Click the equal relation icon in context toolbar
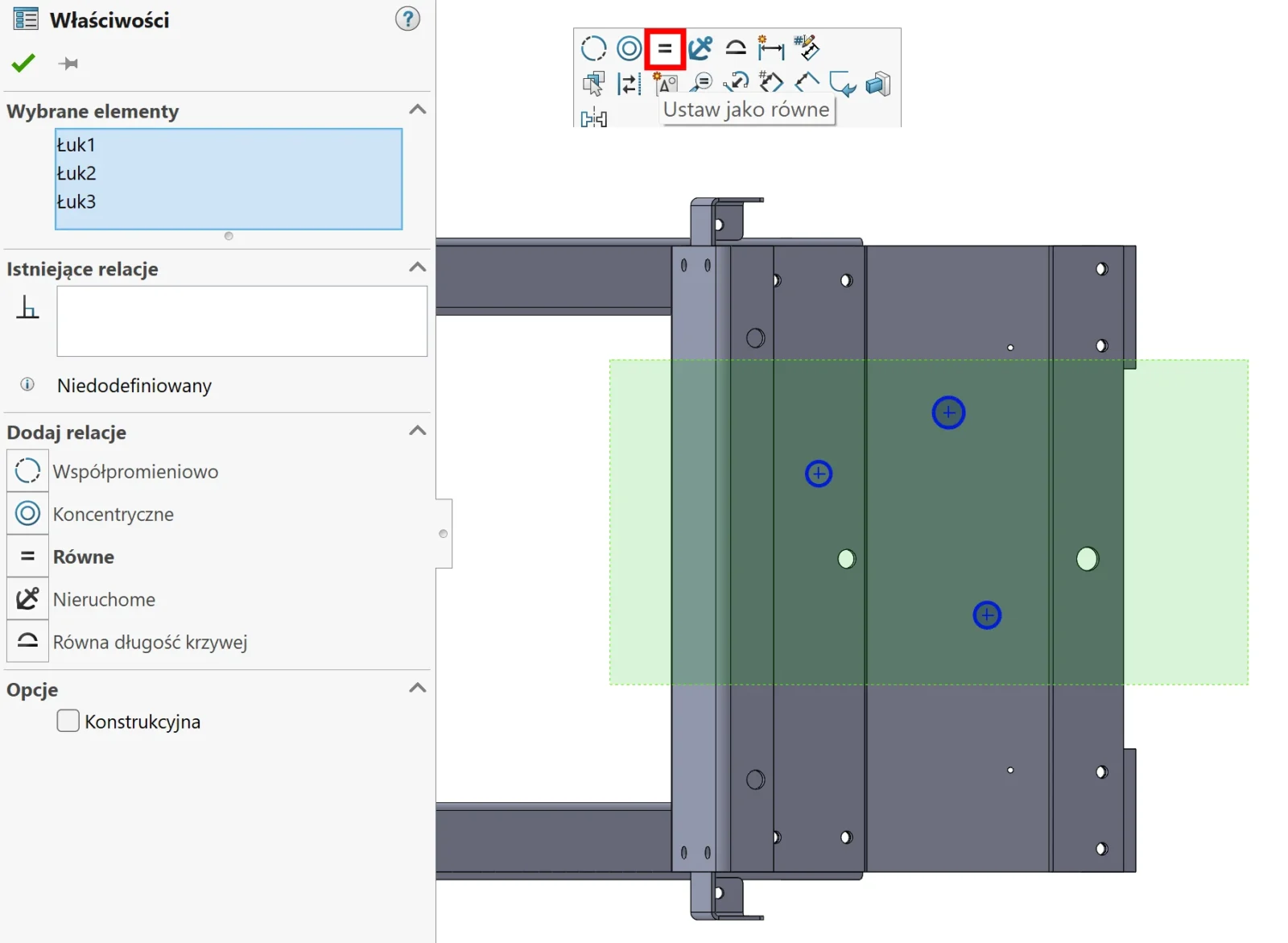Screen dimensions: 1288x943 pyautogui.click(x=664, y=48)
